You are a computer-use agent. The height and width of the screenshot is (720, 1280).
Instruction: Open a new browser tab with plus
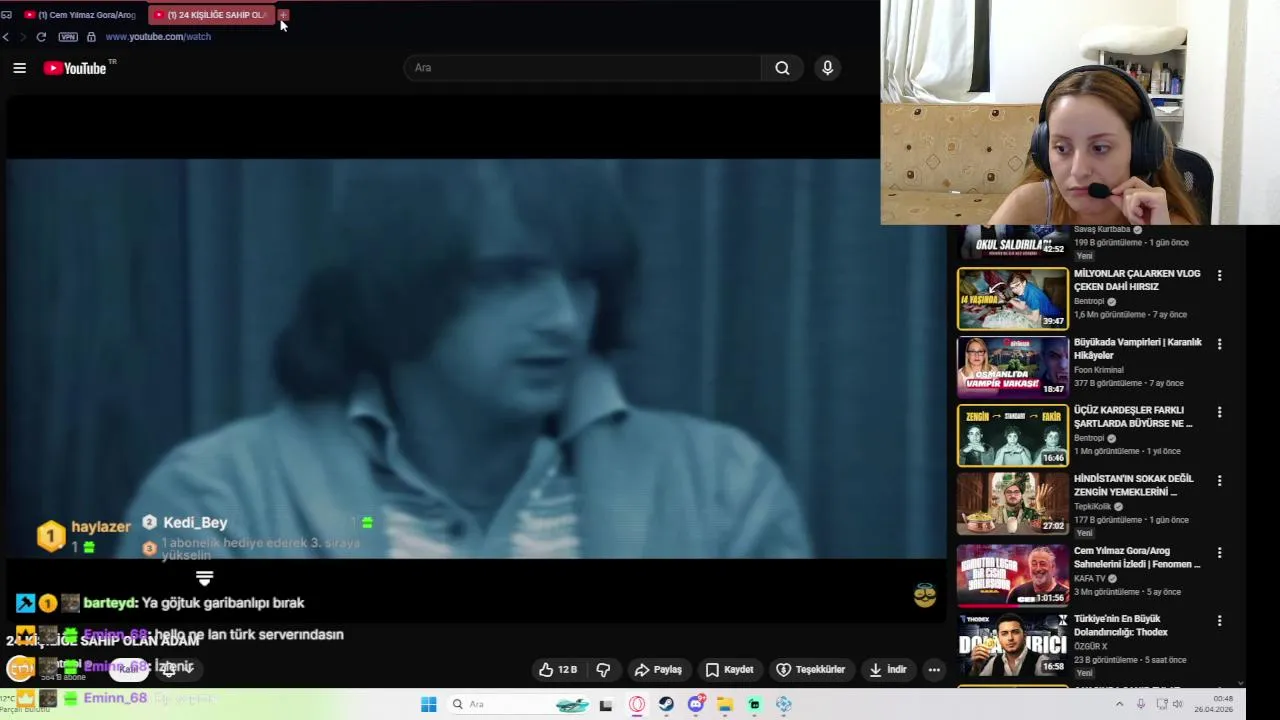click(x=284, y=15)
